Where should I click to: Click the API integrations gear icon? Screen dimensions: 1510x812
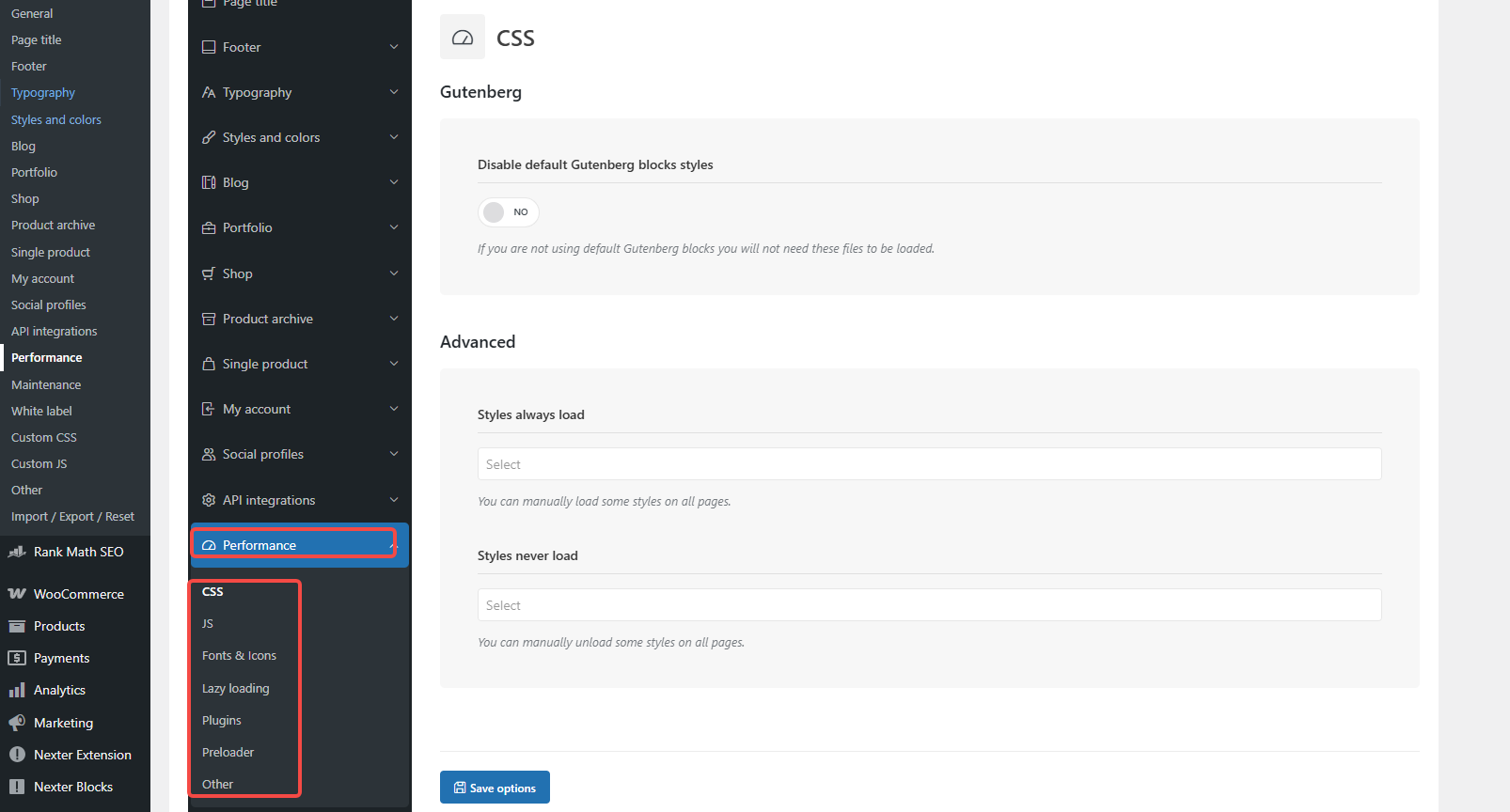pyautogui.click(x=209, y=500)
